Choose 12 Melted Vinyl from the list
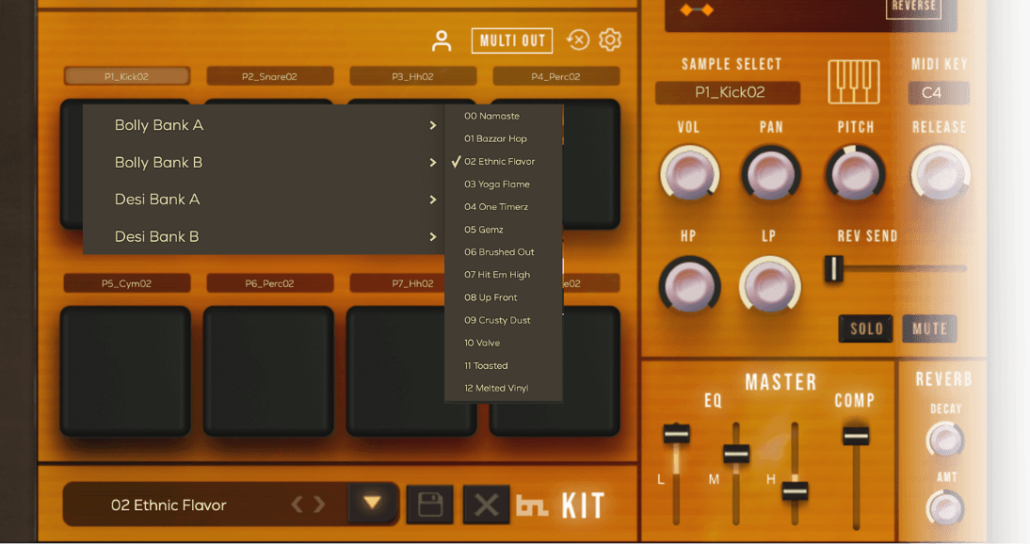Image resolution: width=1030 pixels, height=544 pixels. 496,388
